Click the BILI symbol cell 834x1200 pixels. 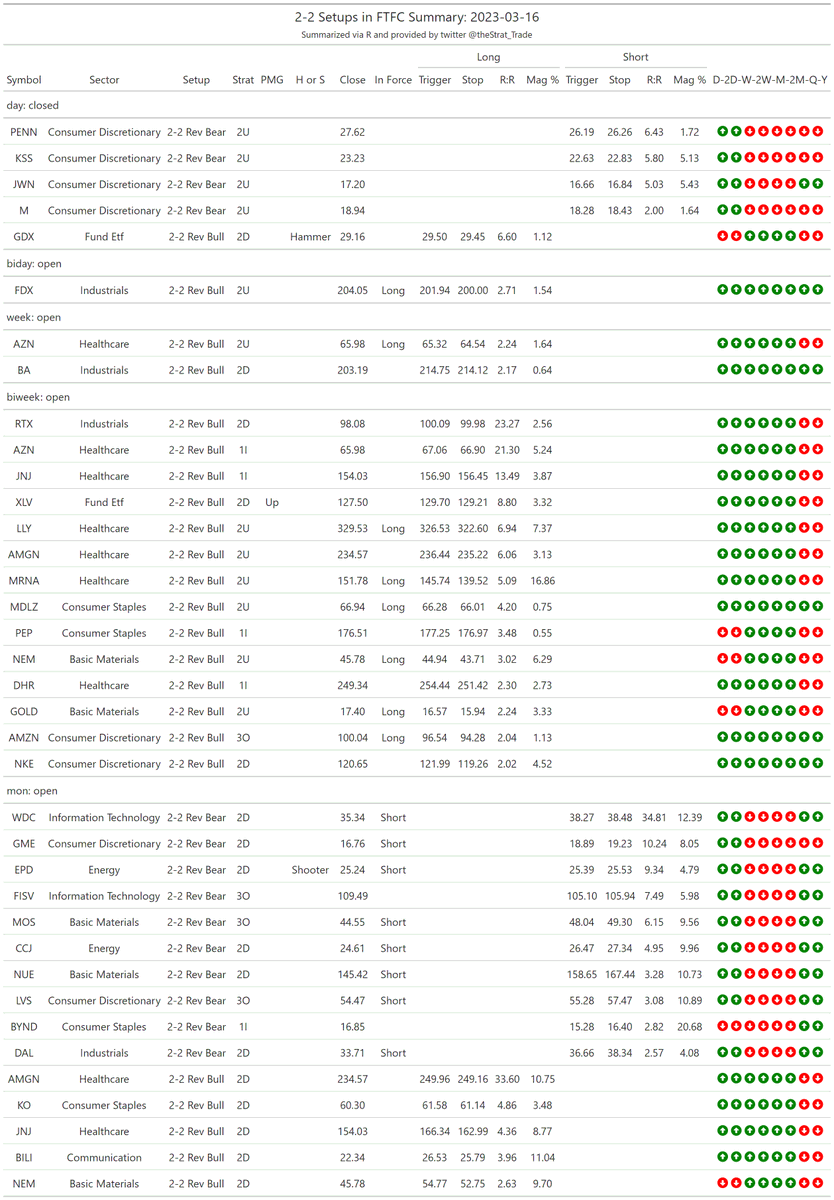point(24,1158)
